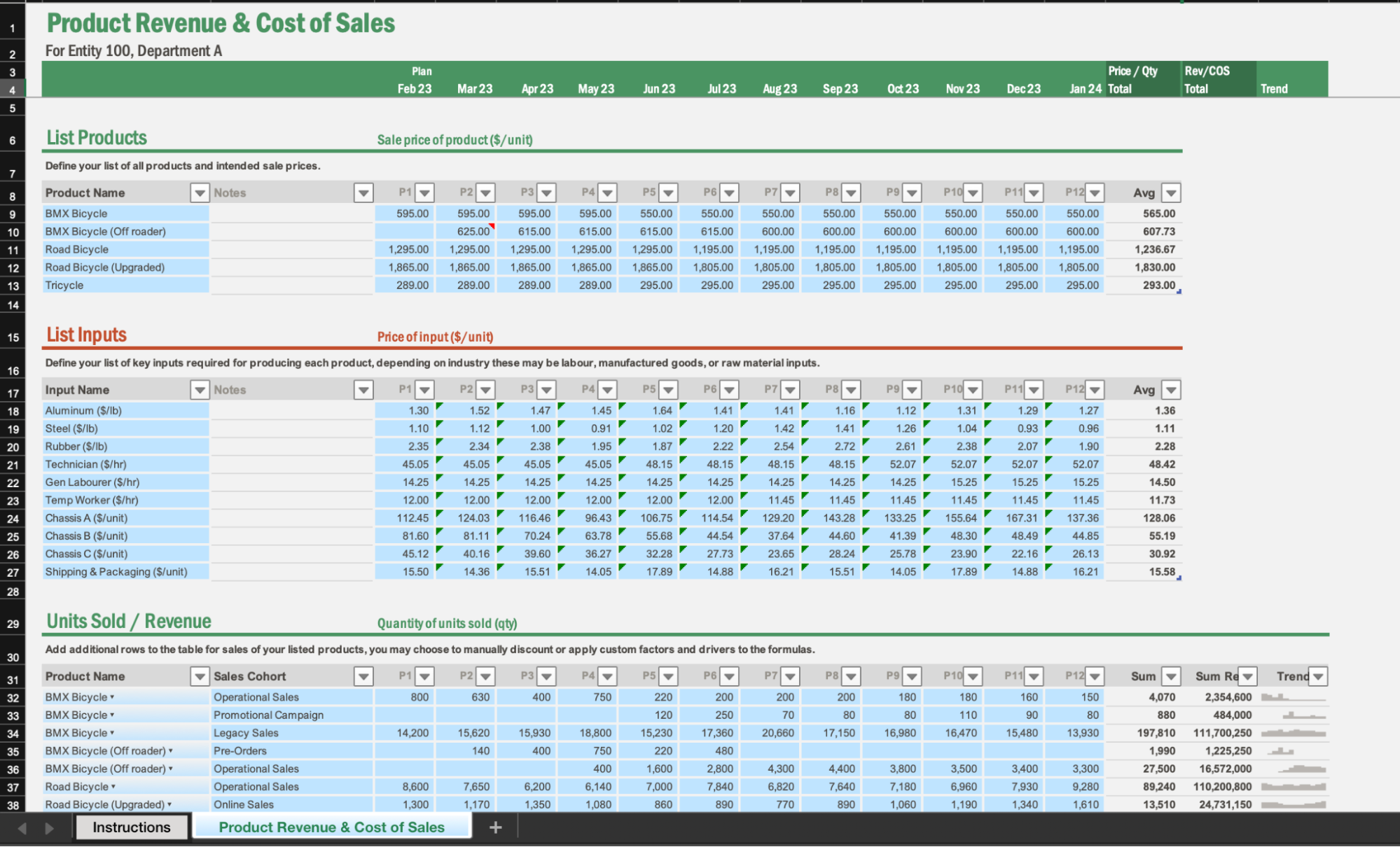Click the Input Name header filter icon
Viewport: 1400px width, 847px height.
click(200, 389)
